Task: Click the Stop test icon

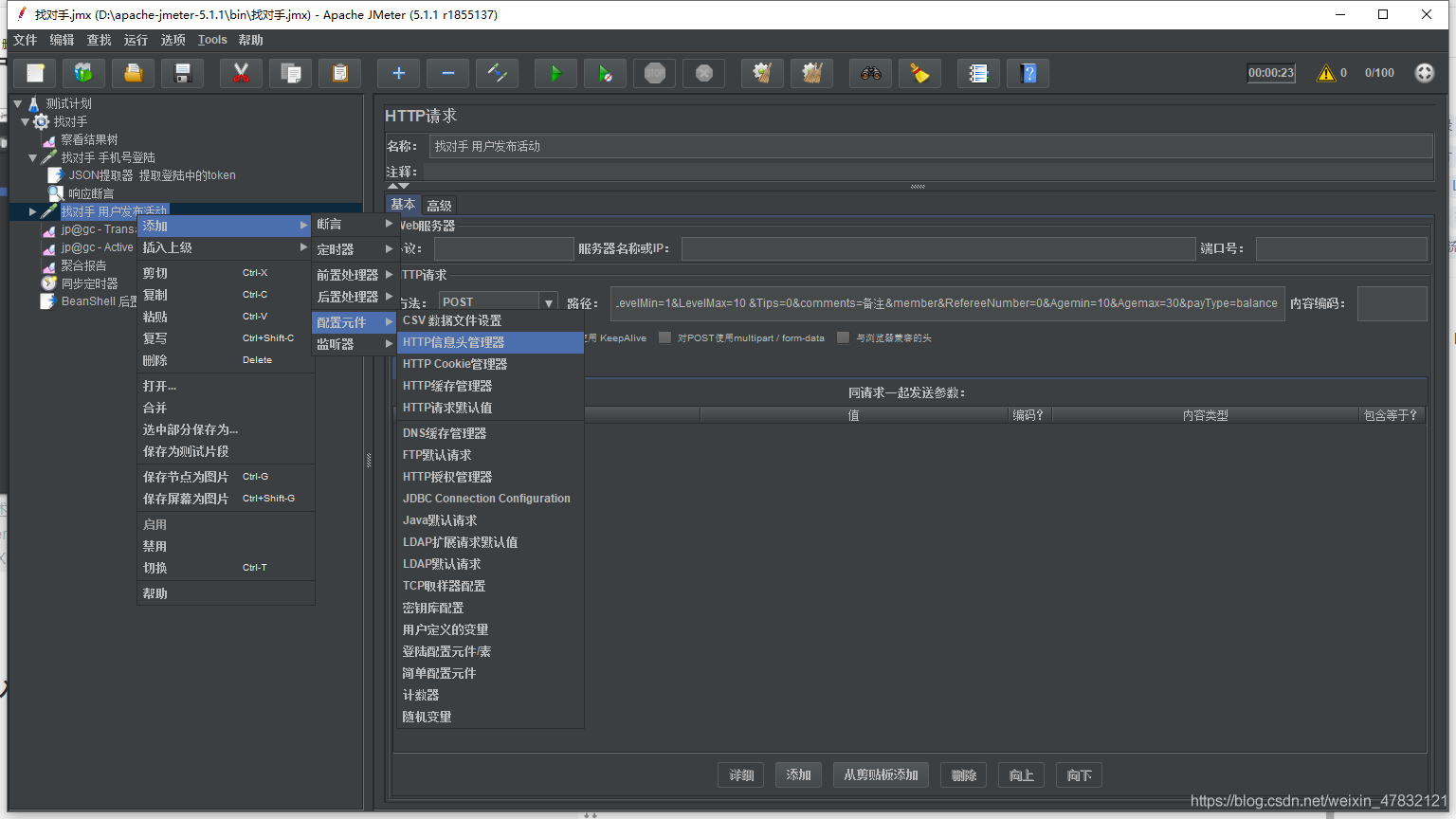Action: tap(654, 73)
